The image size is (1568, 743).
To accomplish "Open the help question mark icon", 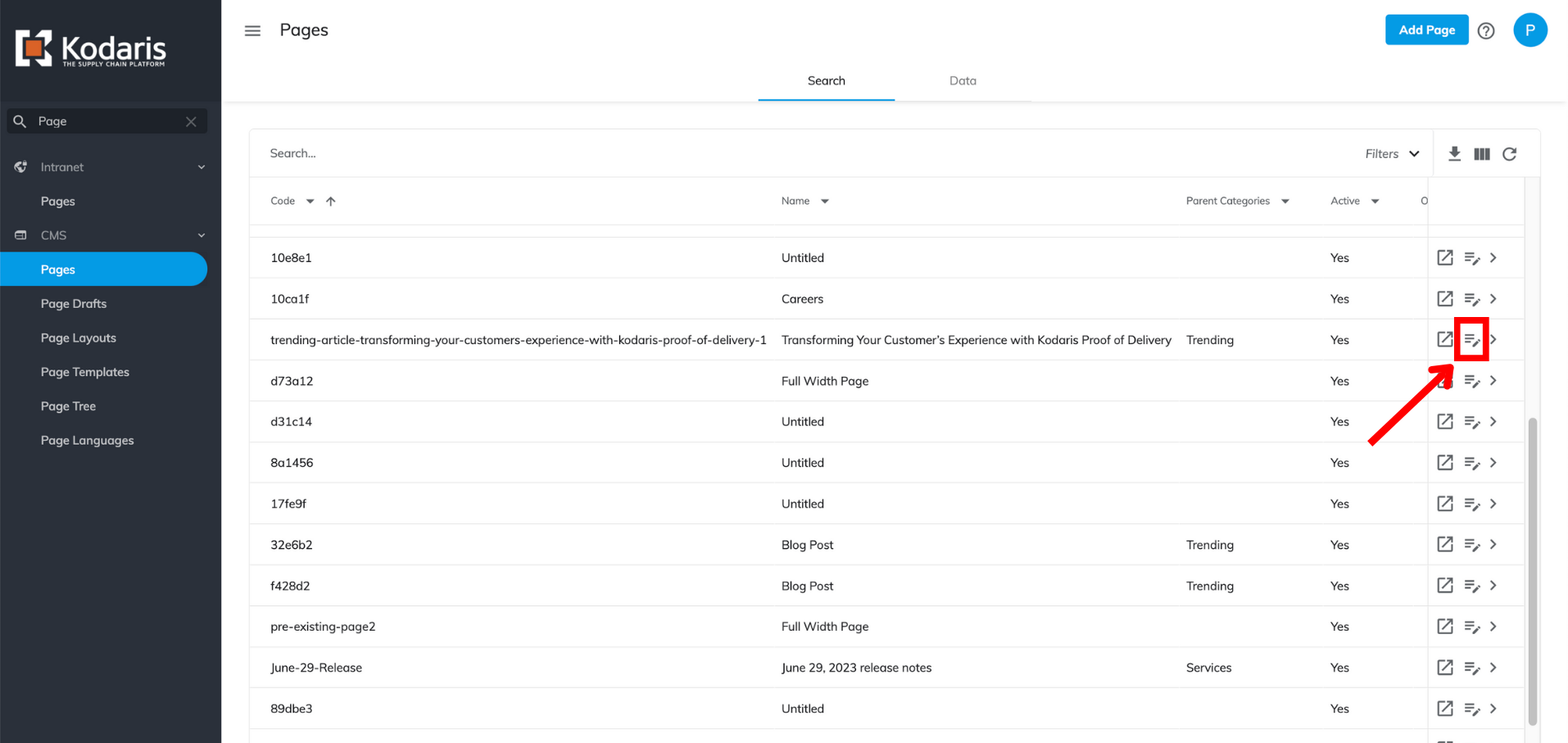I will click(1486, 31).
